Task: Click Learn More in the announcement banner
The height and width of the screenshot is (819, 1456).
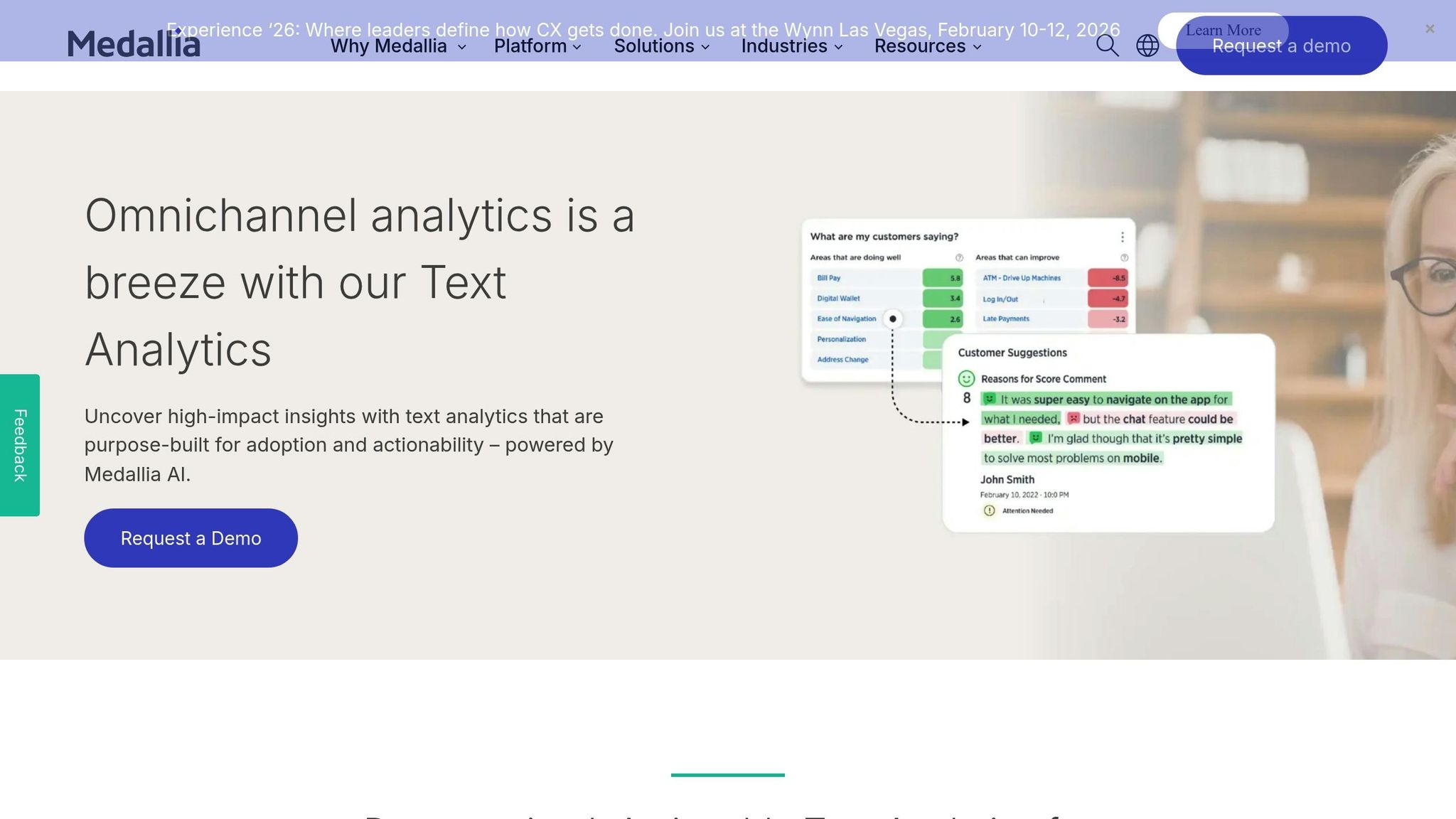Action: [x=1223, y=31]
